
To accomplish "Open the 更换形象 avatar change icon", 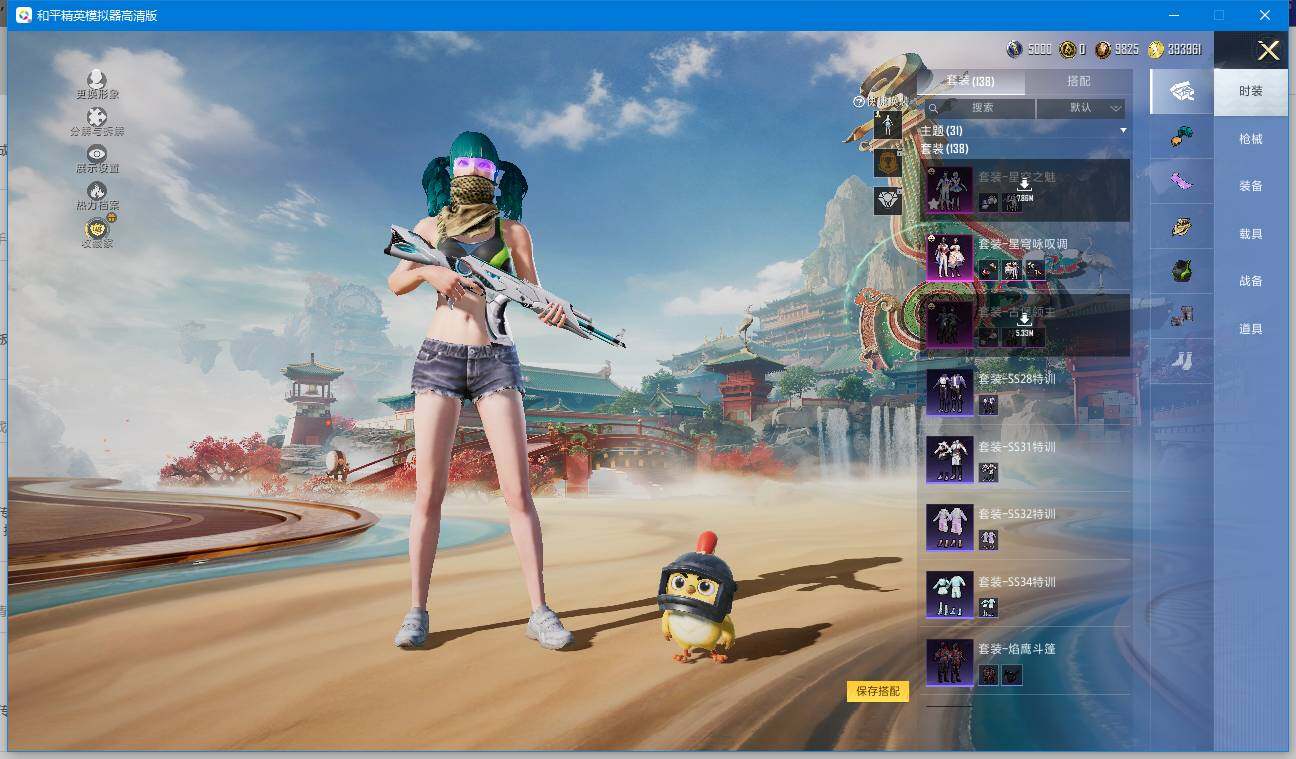I will [x=97, y=79].
